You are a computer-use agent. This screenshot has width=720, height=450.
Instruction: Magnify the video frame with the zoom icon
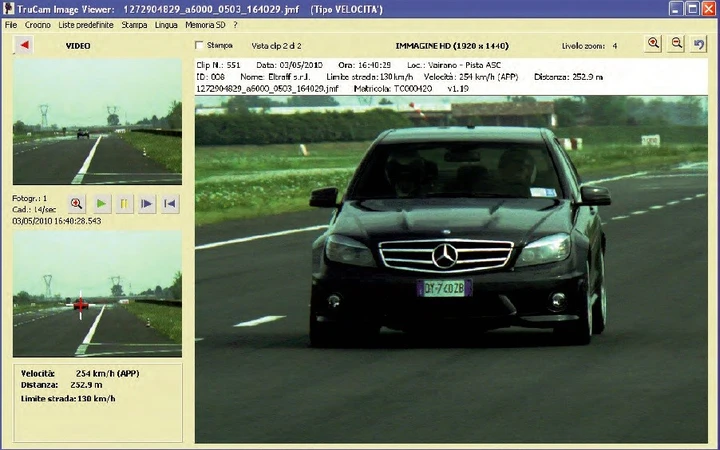pyautogui.click(x=77, y=203)
